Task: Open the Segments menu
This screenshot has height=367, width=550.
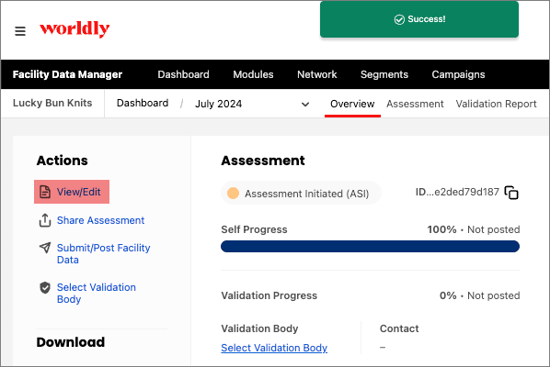Action: (x=384, y=74)
